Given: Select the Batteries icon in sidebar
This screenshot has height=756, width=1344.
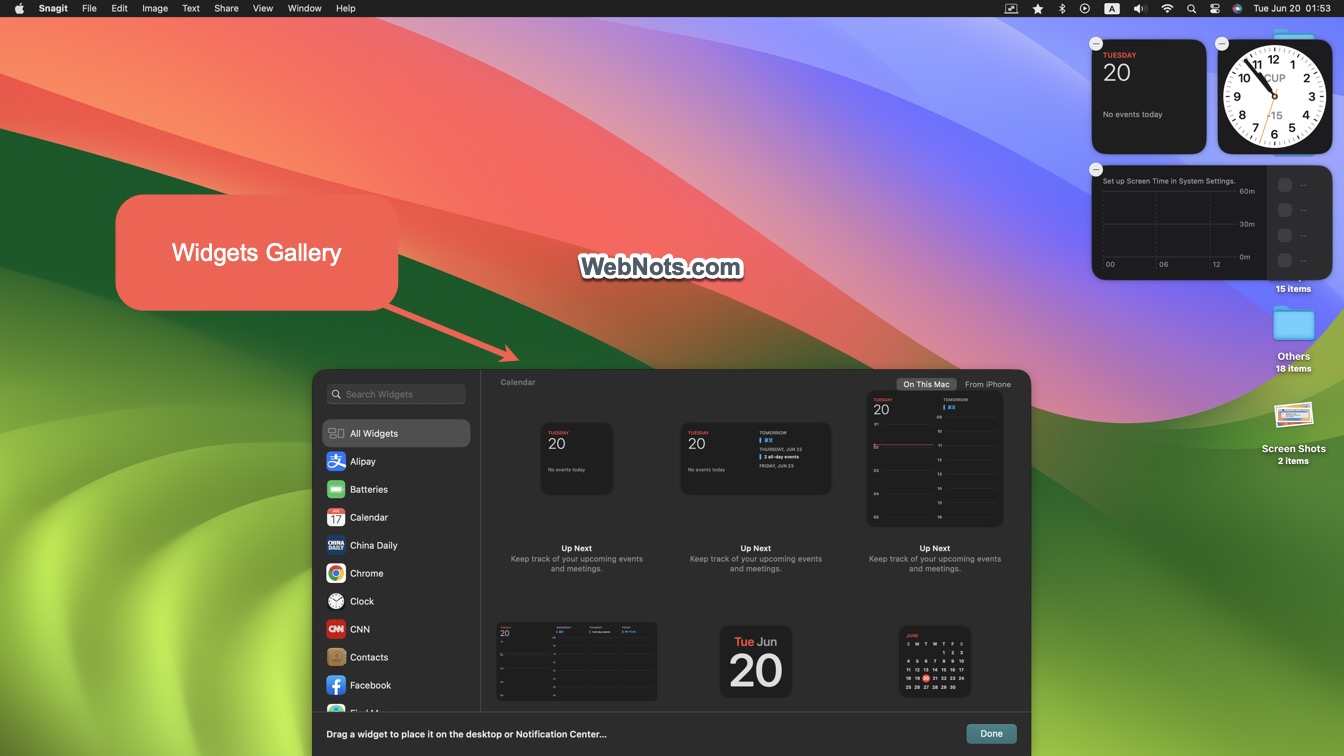Looking at the screenshot, I should pos(336,489).
